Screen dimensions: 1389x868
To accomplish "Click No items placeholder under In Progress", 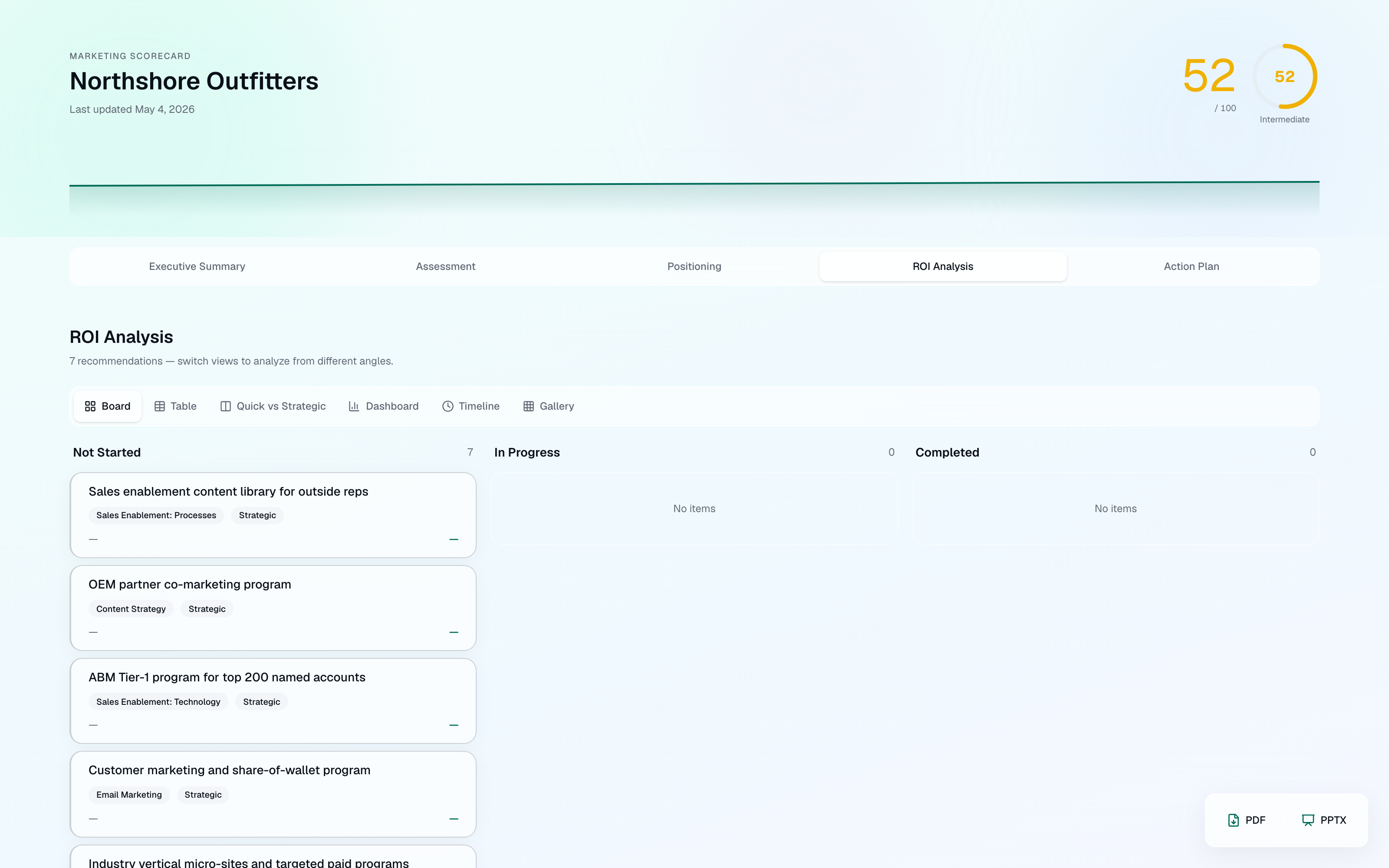I will pyautogui.click(x=694, y=509).
